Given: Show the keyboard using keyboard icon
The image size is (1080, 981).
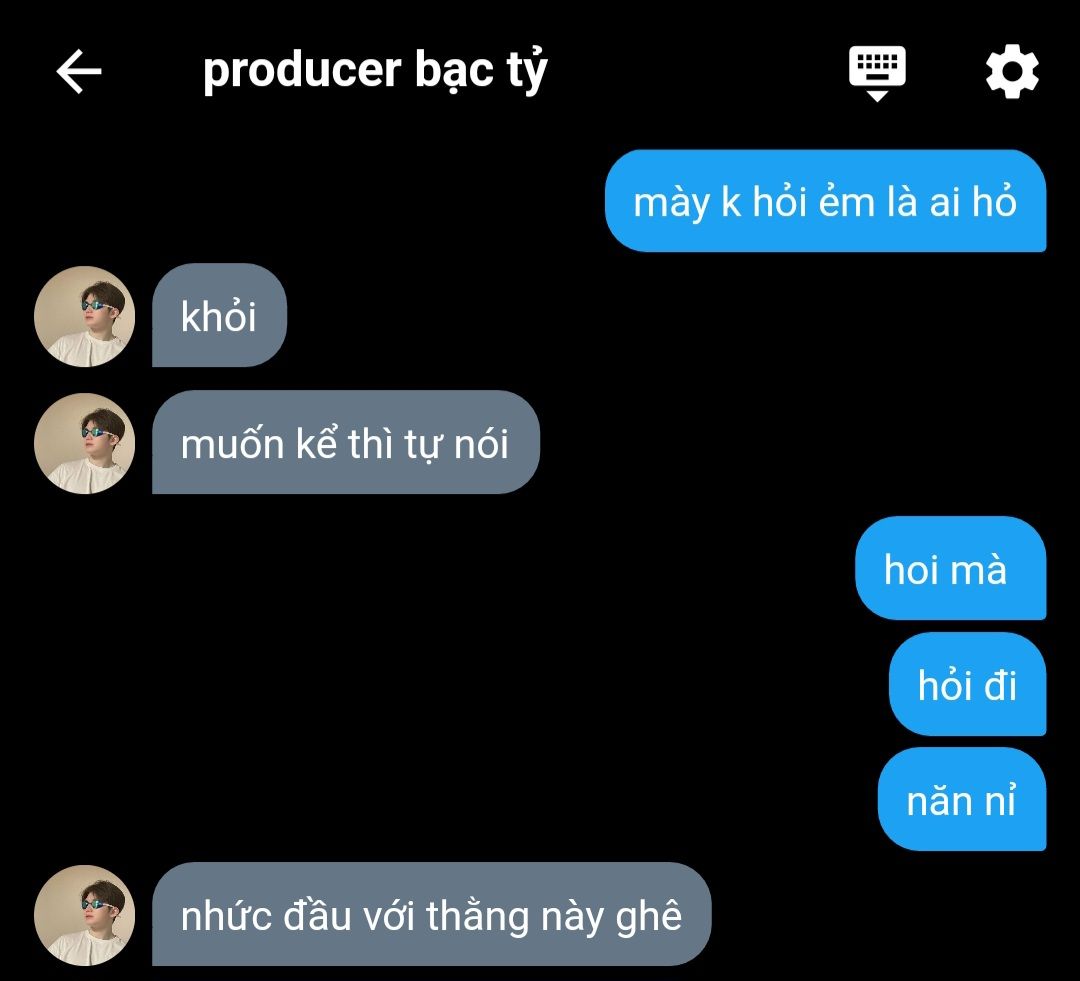Looking at the screenshot, I should tap(877, 72).
